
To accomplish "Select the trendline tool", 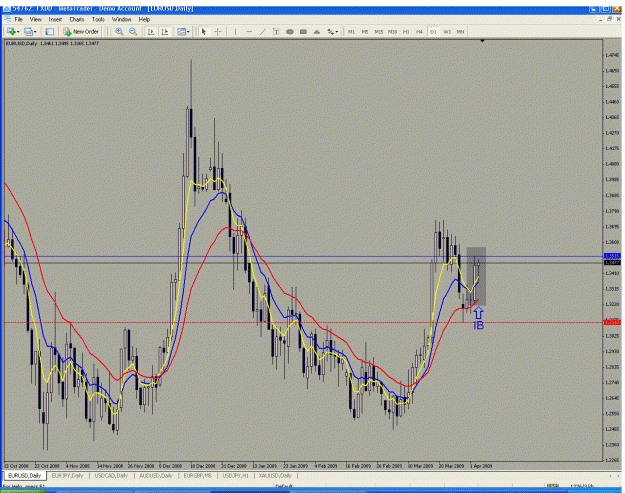I will pos(262,32).
